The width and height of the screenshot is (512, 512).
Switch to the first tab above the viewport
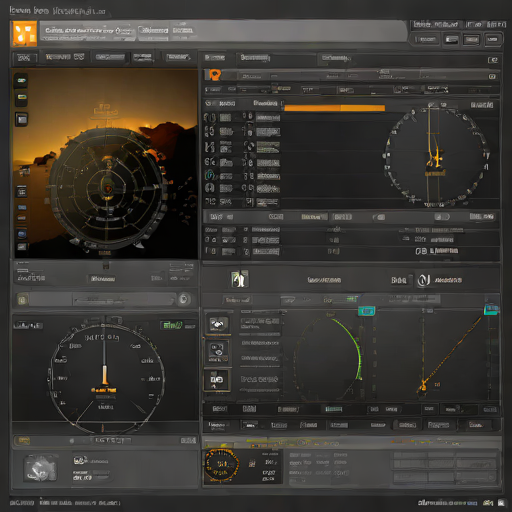click(x=24, y=58)
